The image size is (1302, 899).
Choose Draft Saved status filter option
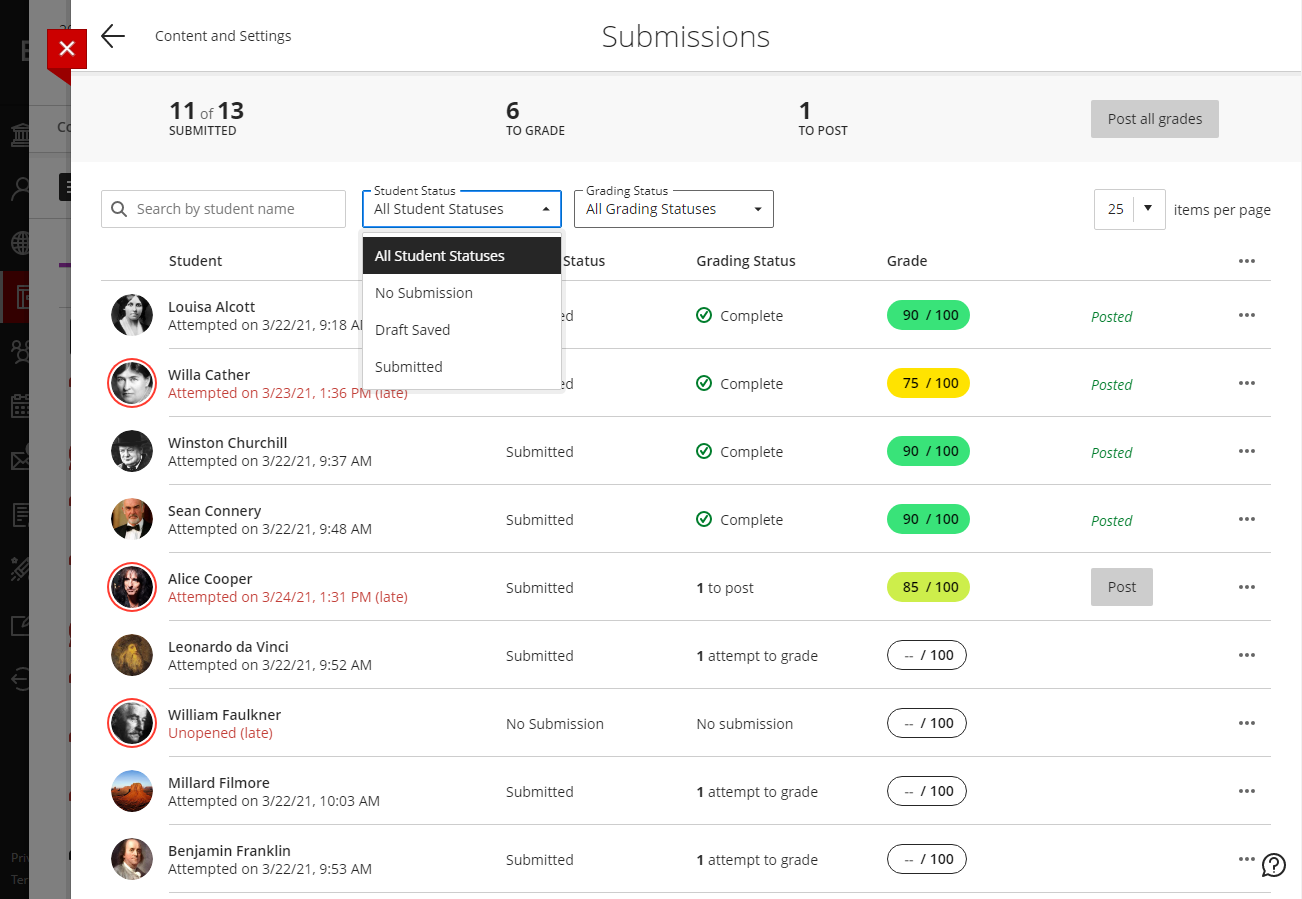[x=412, y=330]
